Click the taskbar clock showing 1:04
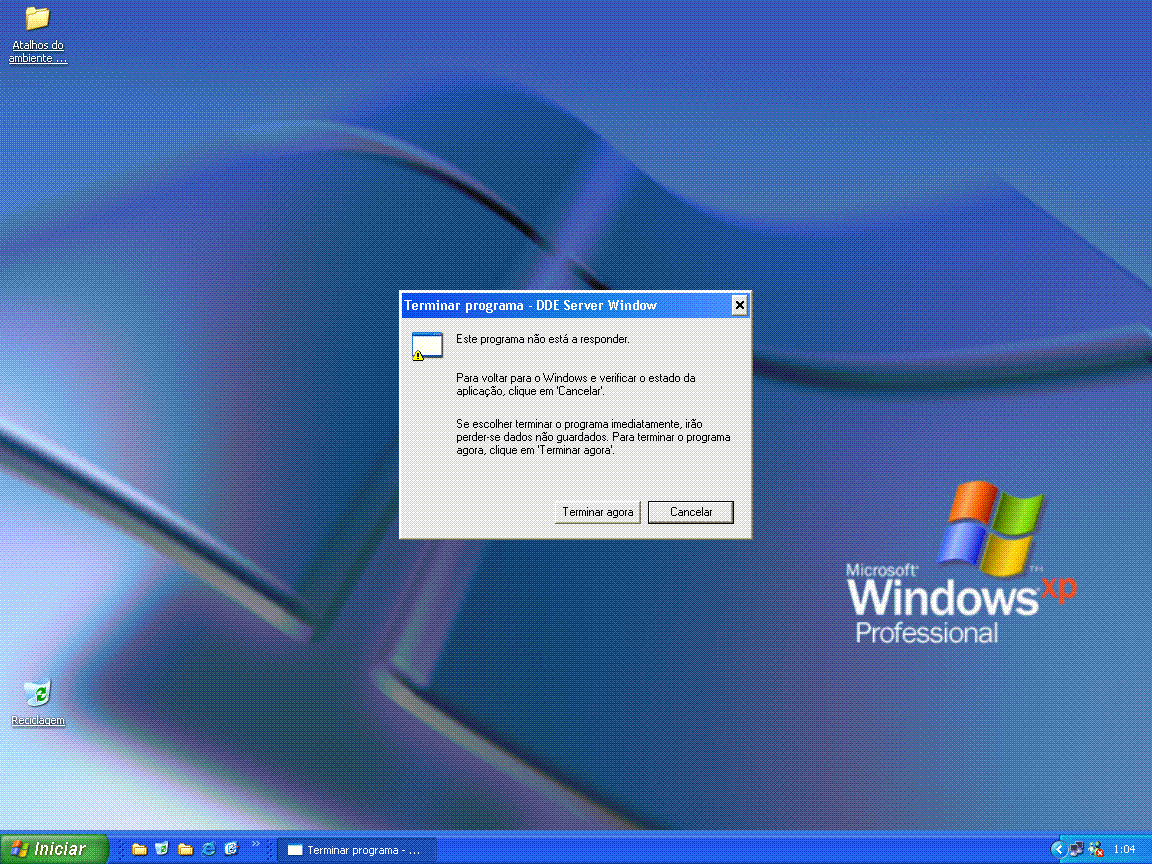Viewport: 1152px width, 864px height. [x=1126, y=849]
